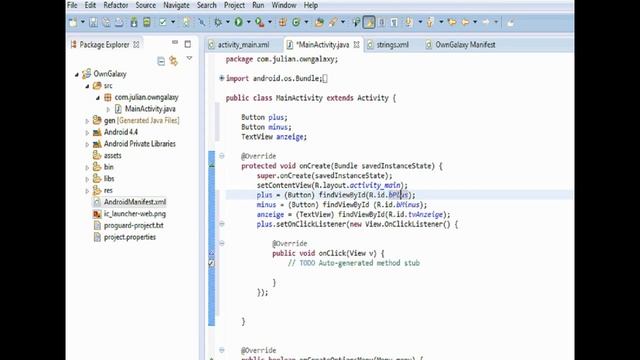The width and height of the screenshot is (640, 360).
Task: Select proguard-project.txt file
Action: tap(133, 225)
